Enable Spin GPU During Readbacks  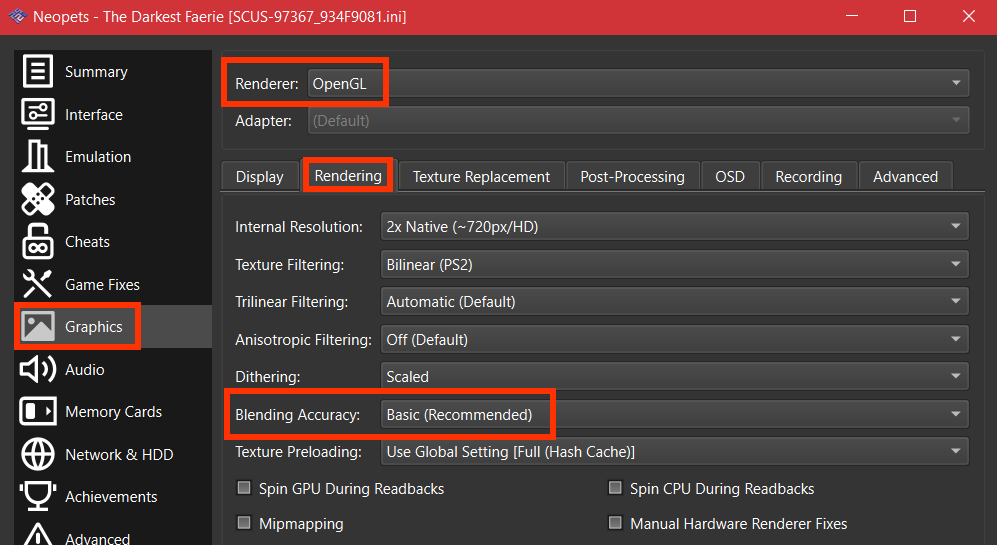pos(244,488)
